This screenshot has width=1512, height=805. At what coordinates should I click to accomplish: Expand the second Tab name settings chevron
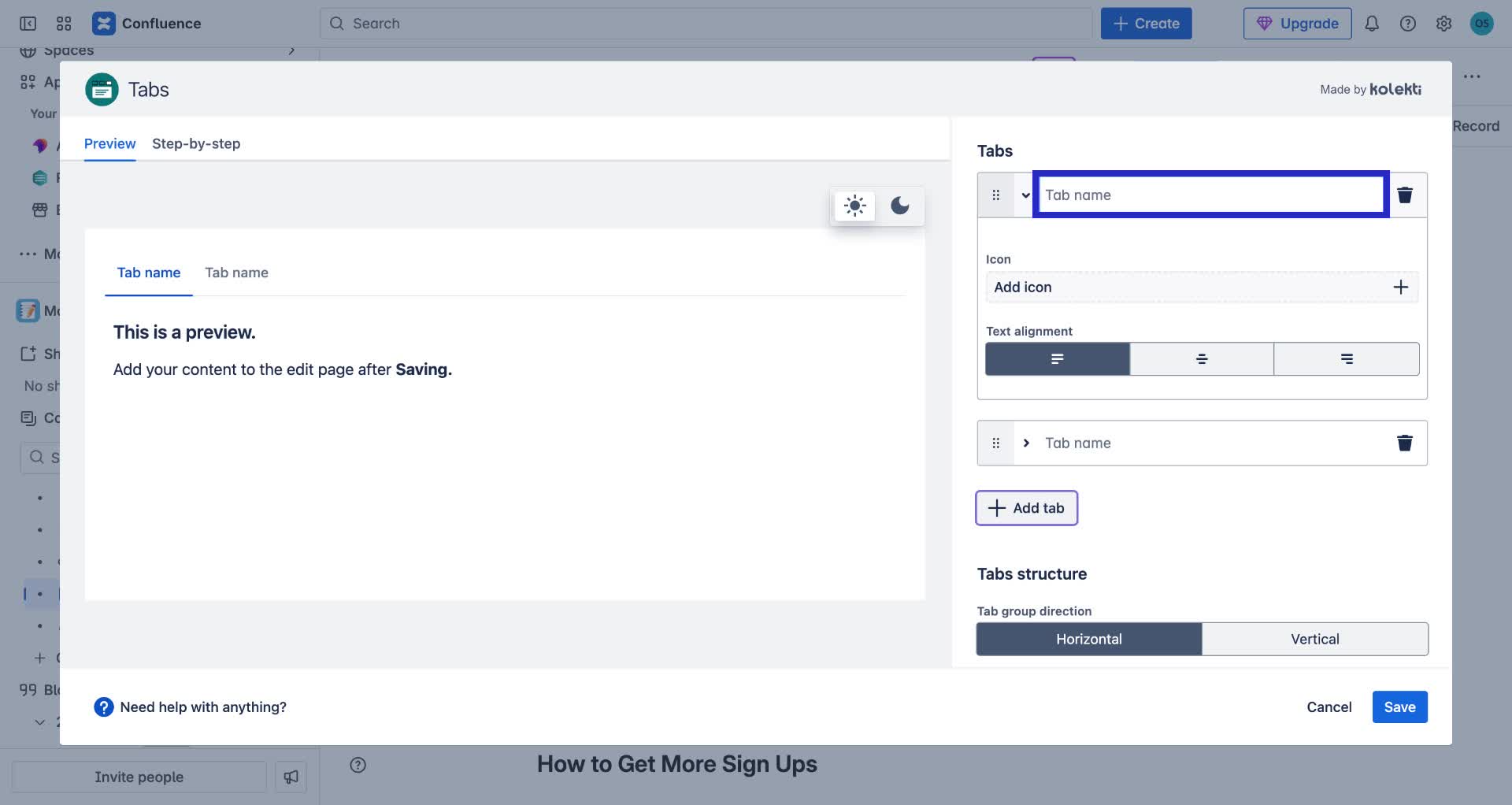[1026, 443]
